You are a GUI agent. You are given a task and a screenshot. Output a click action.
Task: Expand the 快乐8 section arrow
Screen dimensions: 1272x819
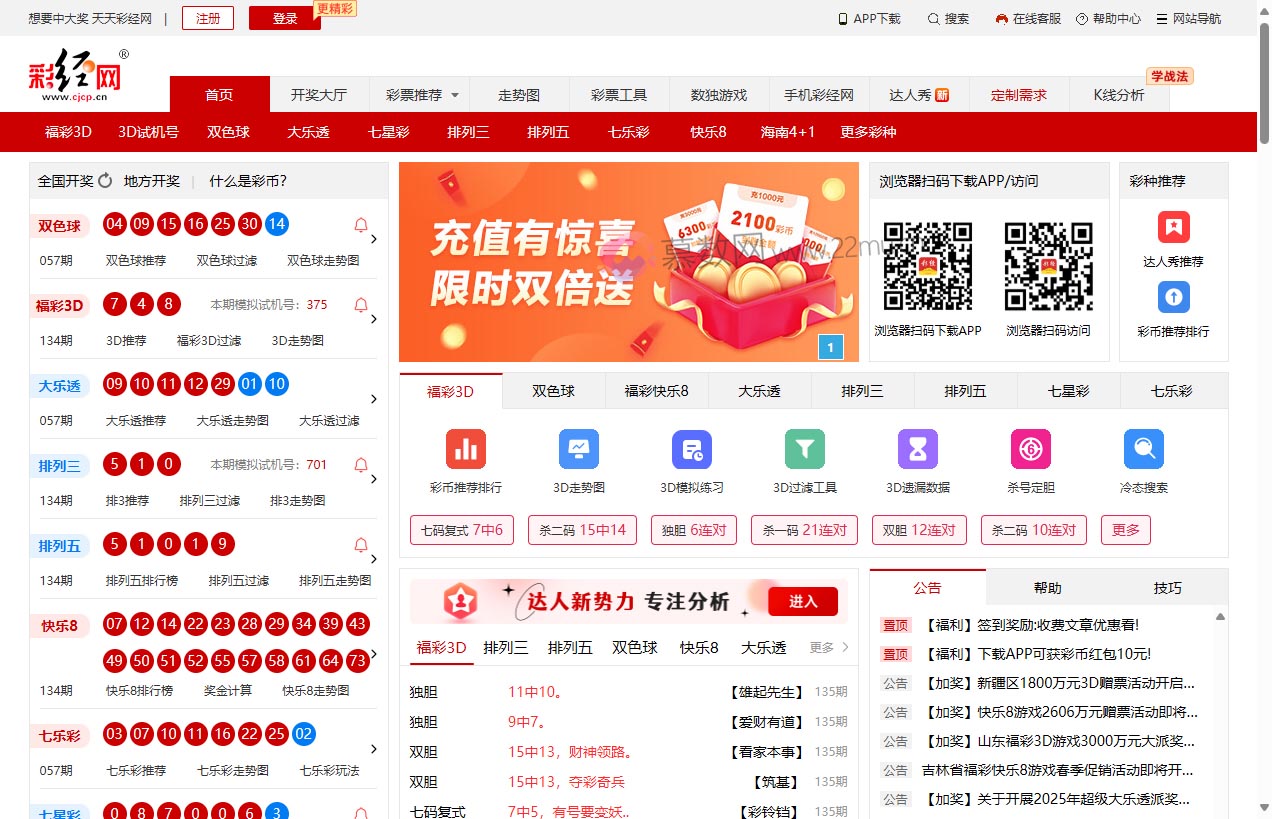point(373,656)
